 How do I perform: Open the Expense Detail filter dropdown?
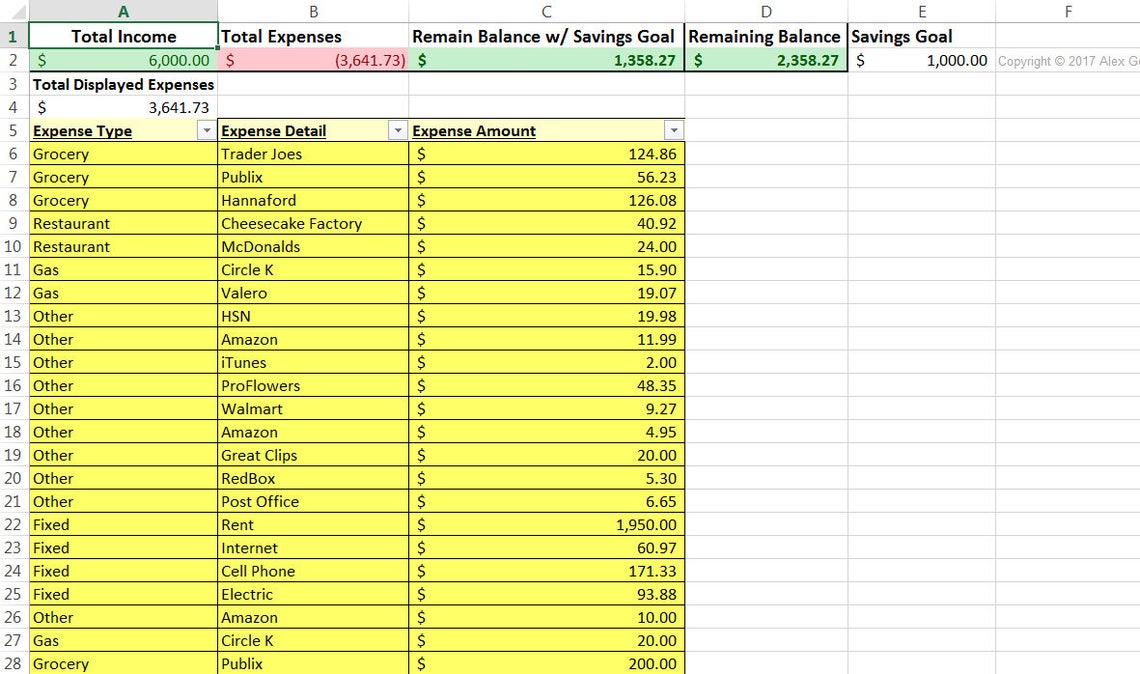(397, 130)
